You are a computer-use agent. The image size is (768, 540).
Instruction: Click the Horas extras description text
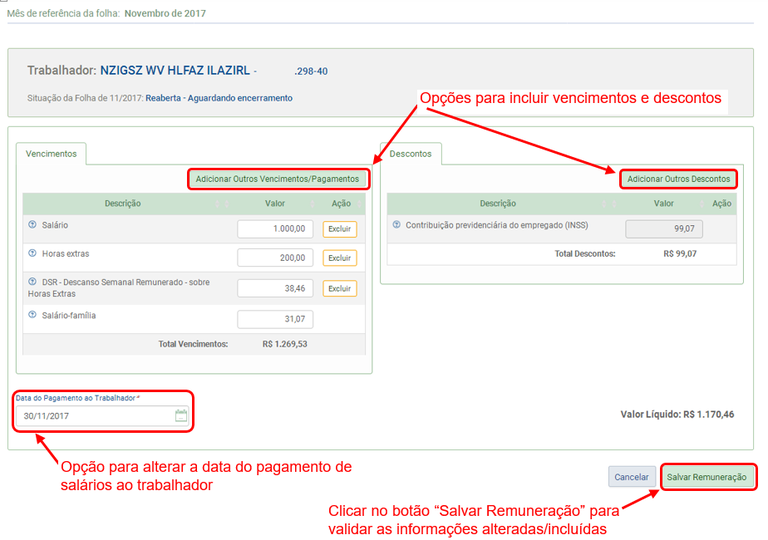tap(66, 254)
